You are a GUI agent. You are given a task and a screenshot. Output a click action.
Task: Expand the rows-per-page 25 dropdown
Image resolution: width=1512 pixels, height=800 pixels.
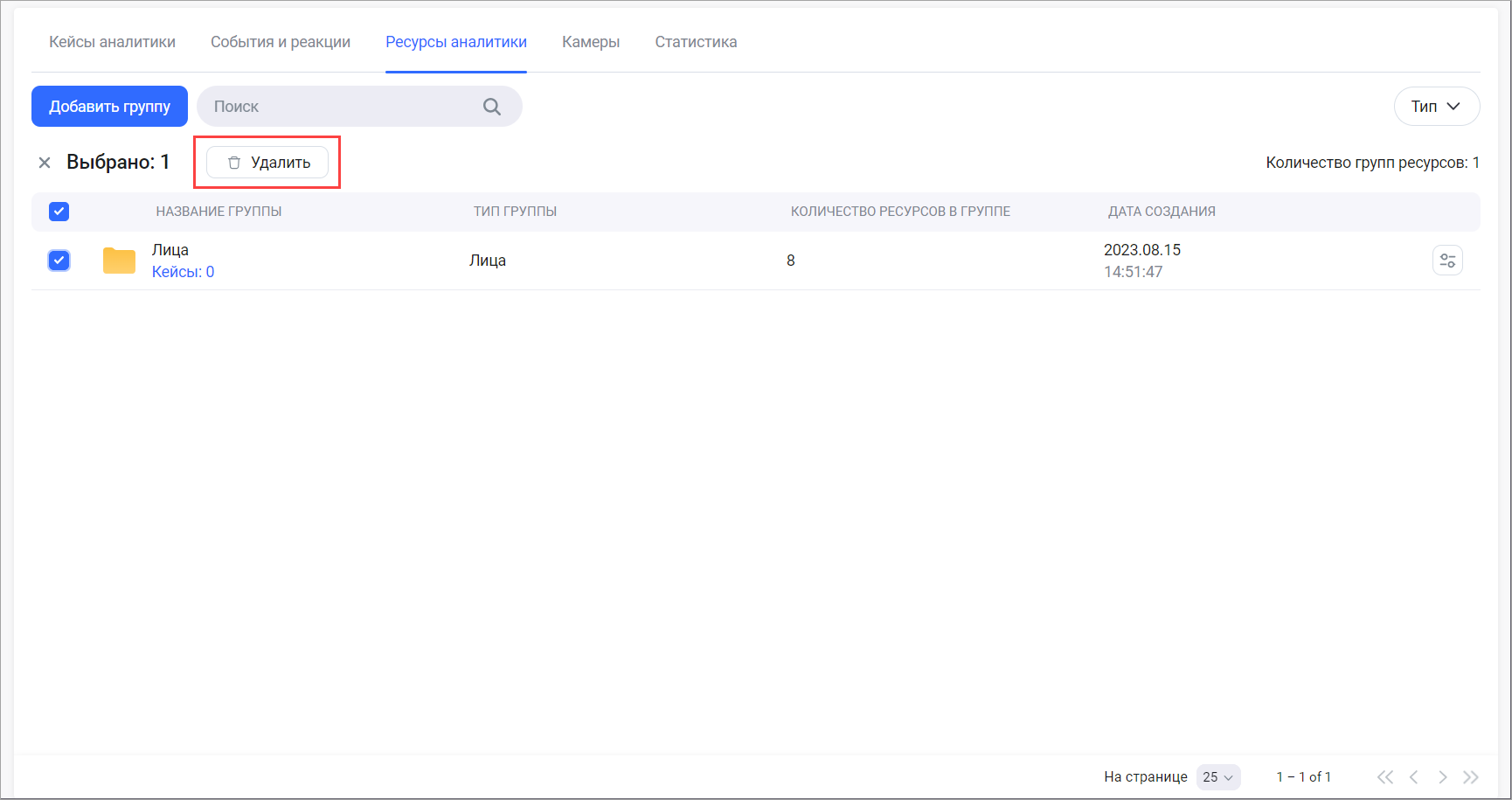[1217, 776]
